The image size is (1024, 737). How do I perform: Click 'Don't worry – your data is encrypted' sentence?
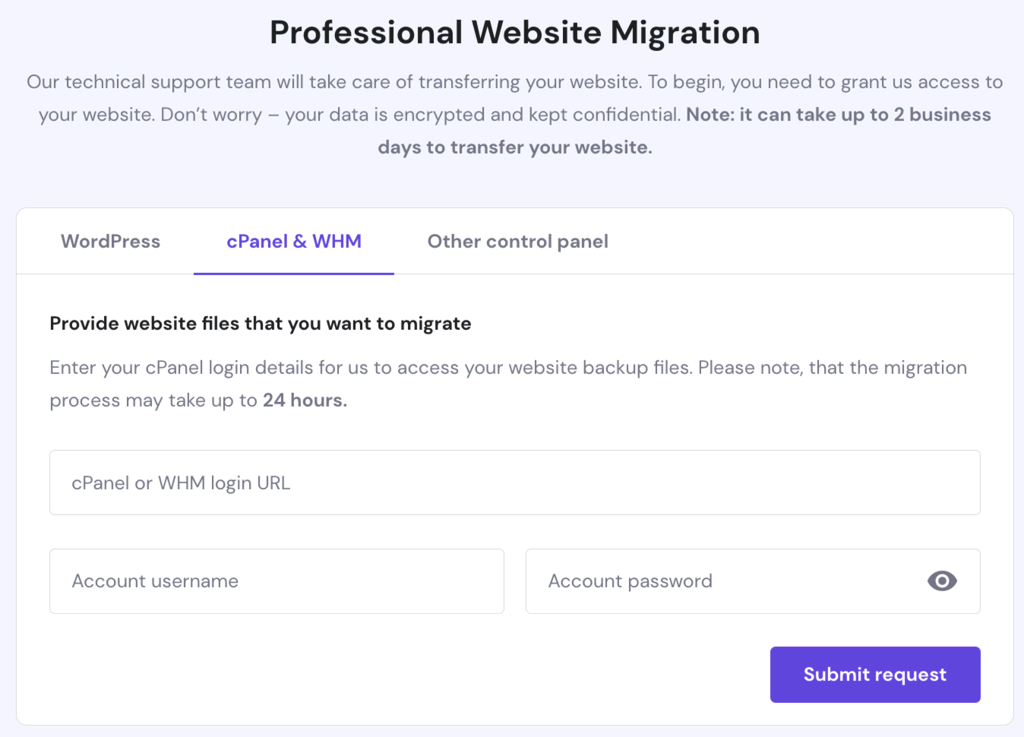click(x=421, y=115)
